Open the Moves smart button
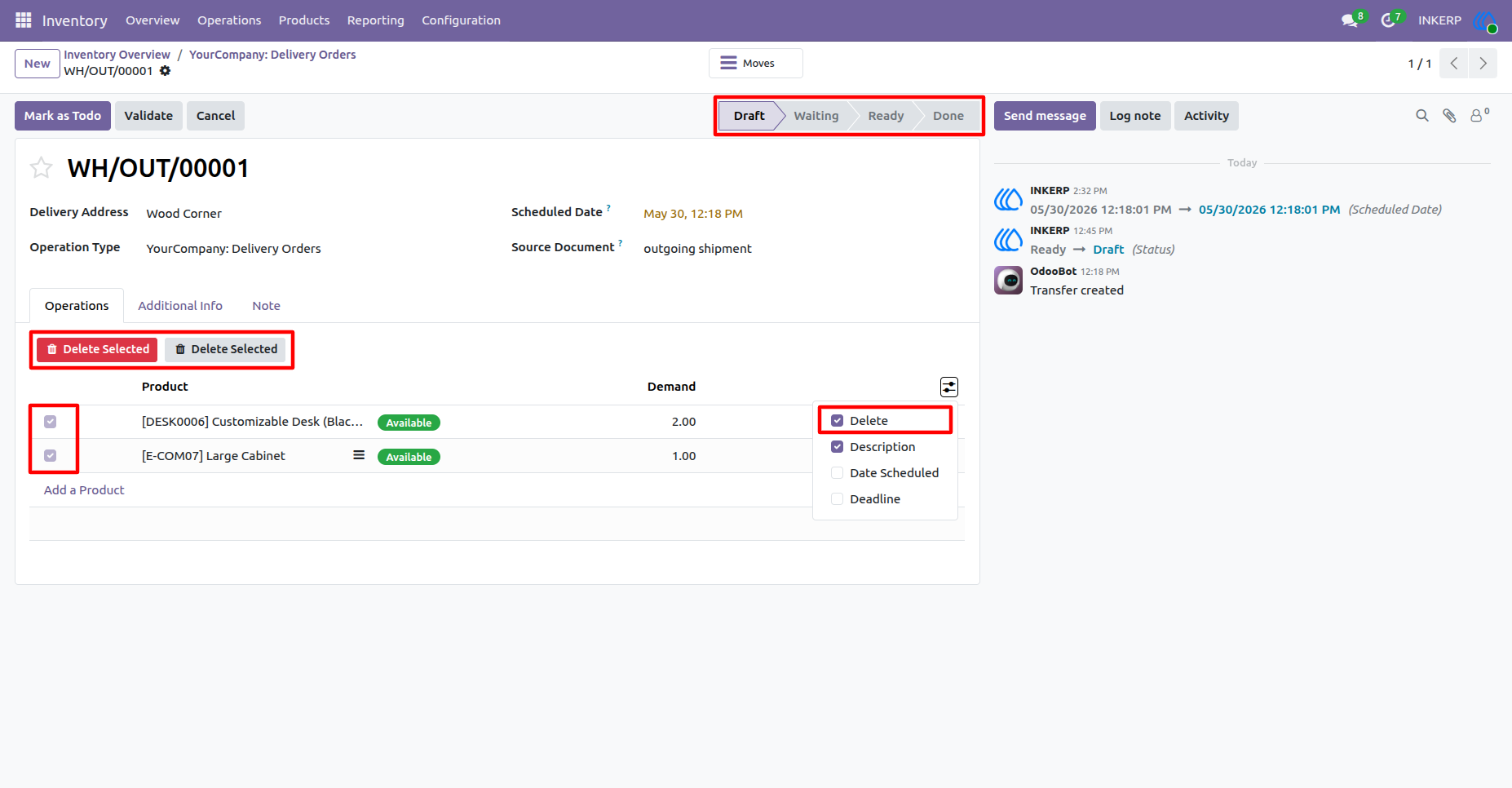This screenshot has width=1512, height=788. pyautogui.click(x=756, y=64)
